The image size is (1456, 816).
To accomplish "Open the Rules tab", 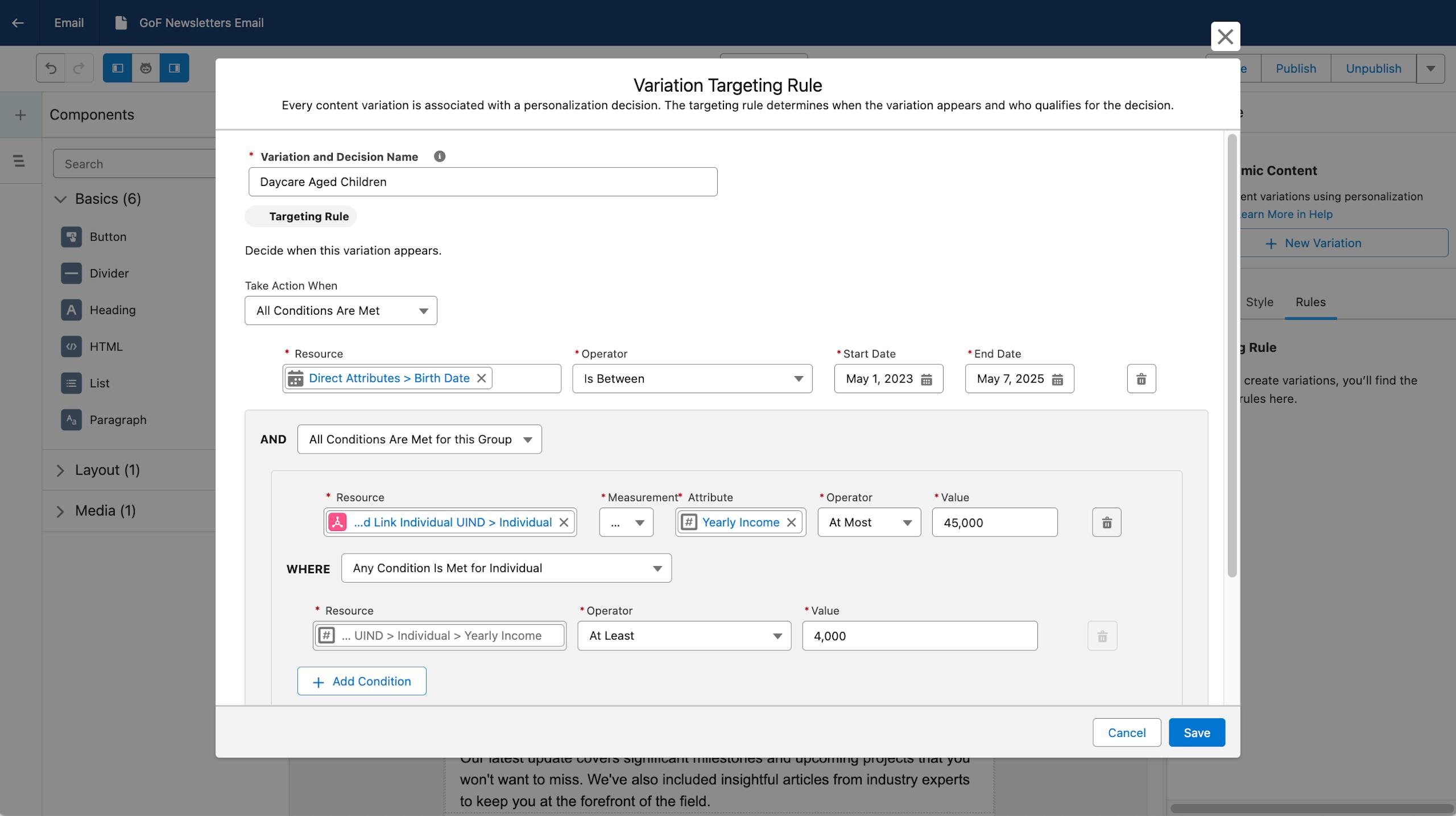I will coord(1310,302).
